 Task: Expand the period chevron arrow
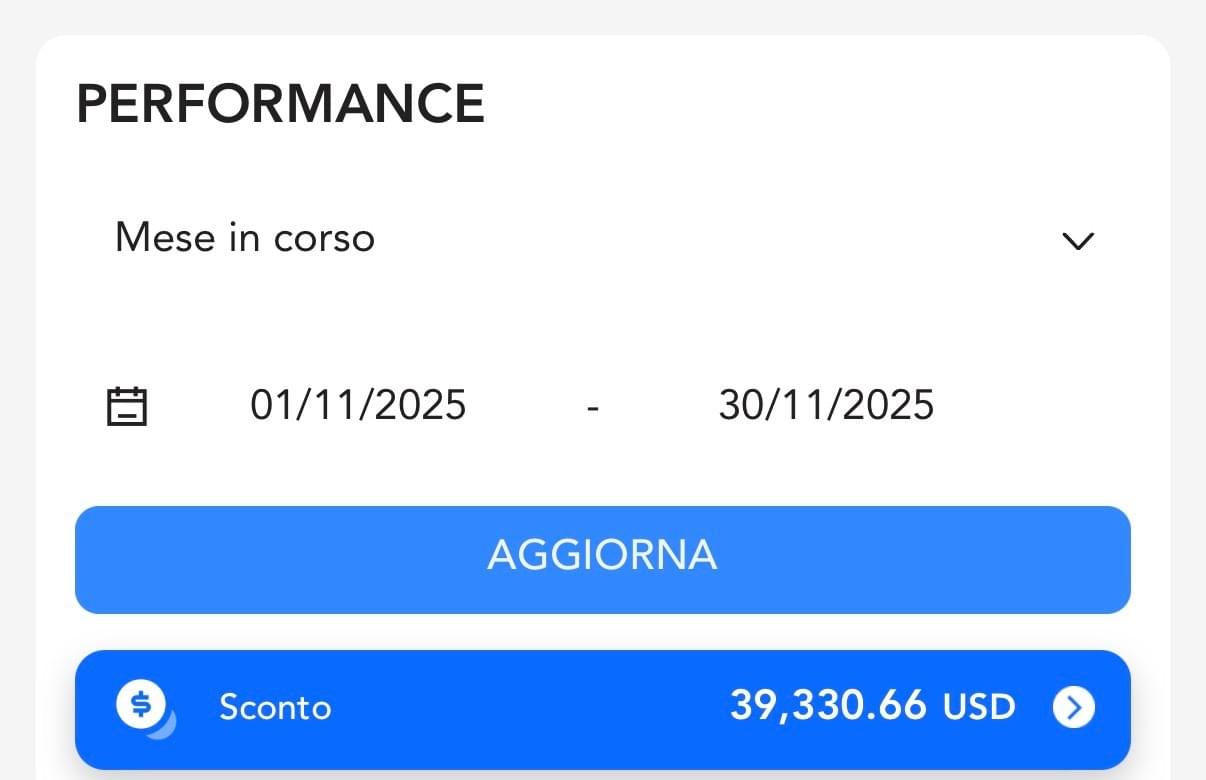click(1078, 241)
